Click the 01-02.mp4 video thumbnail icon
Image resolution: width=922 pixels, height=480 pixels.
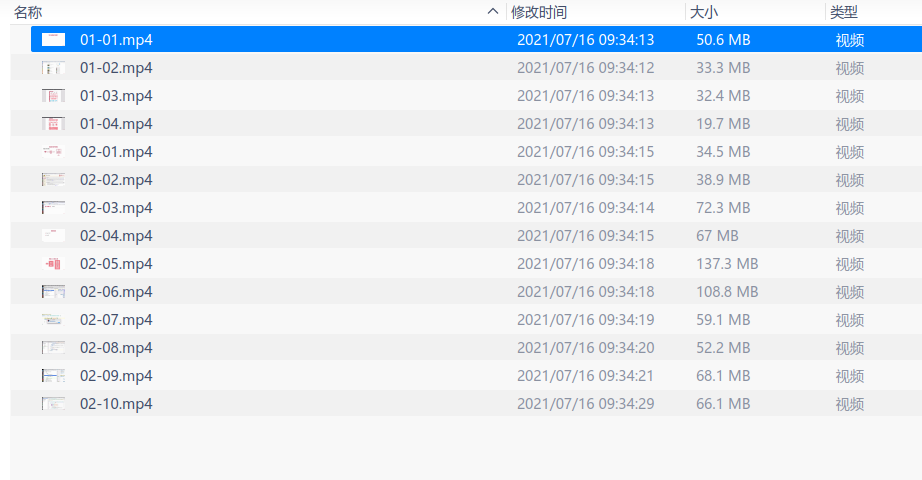coord(54,68)
